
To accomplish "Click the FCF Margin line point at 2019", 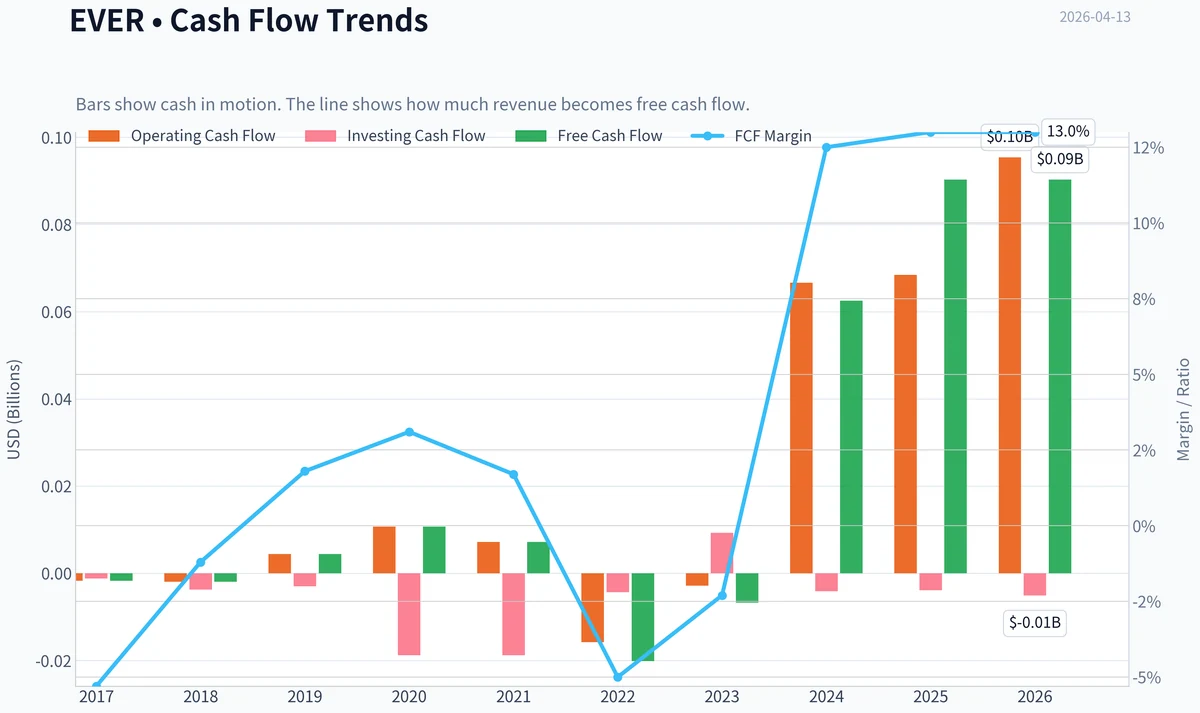I will click(x=305, y=471).
